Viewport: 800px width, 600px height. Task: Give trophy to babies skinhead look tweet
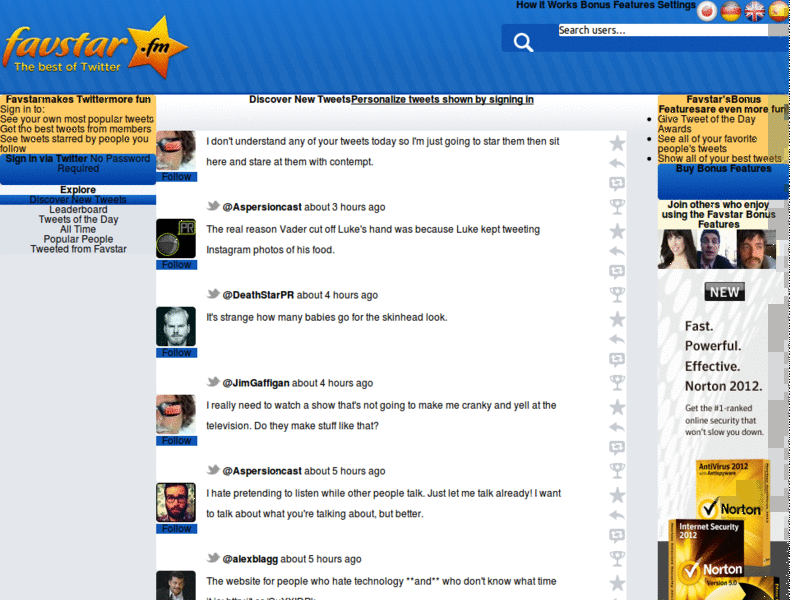[617, 383]
